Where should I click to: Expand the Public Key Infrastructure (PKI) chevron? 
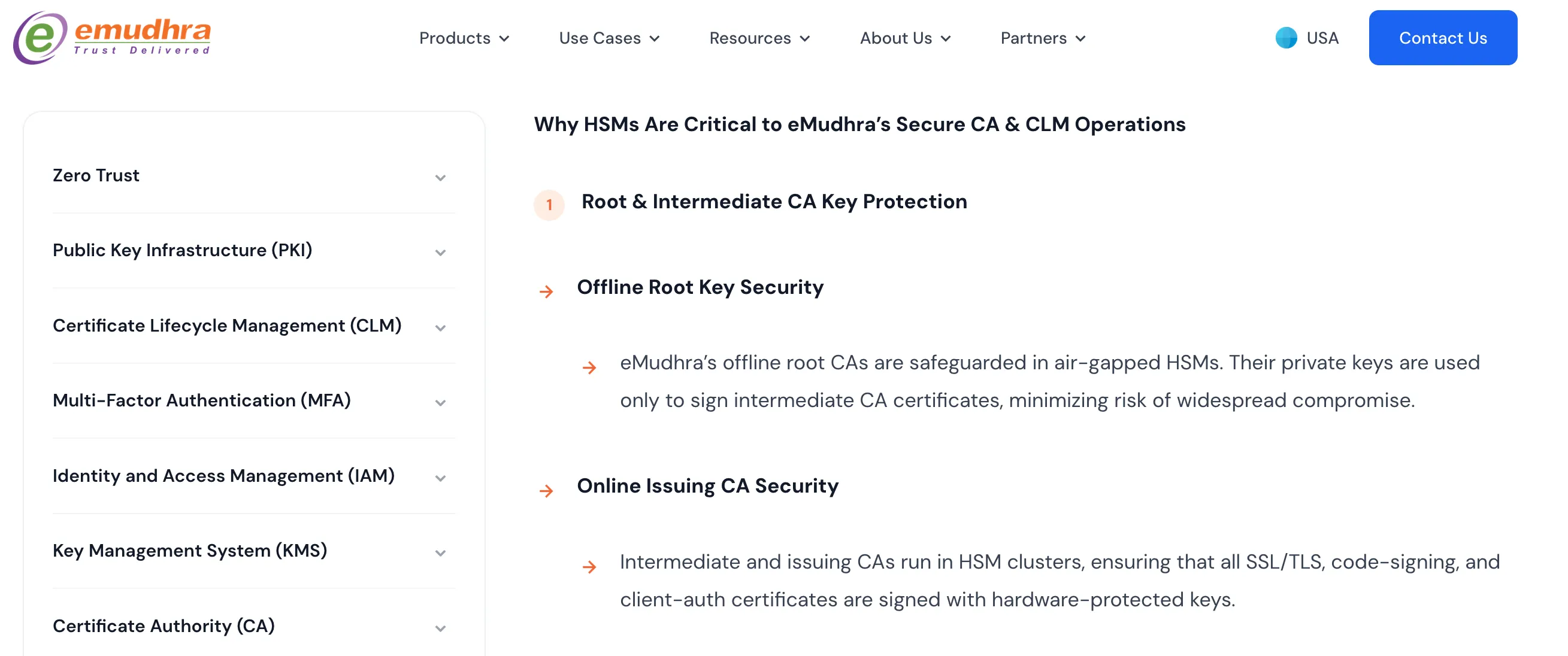(x=440, y=253)
